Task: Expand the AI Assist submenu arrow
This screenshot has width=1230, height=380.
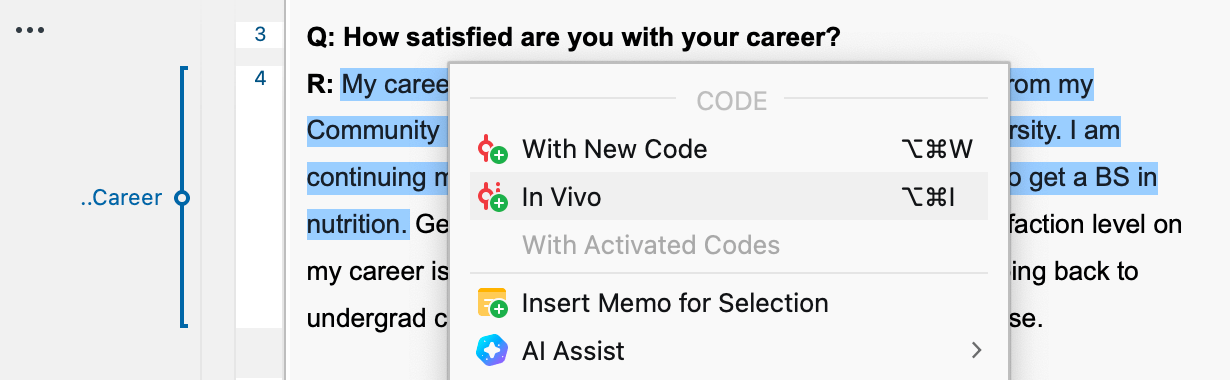Action: pyautogui.click(x=976, y=350)
